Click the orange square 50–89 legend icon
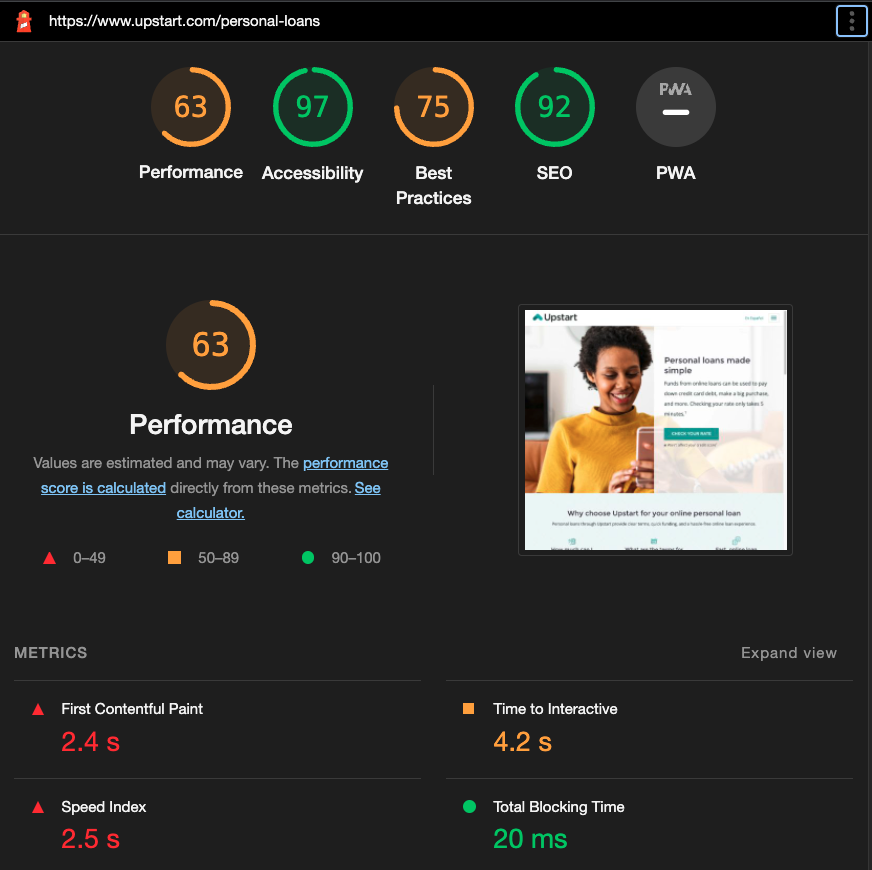Screen dimensions: 872x870 [175, 557]
